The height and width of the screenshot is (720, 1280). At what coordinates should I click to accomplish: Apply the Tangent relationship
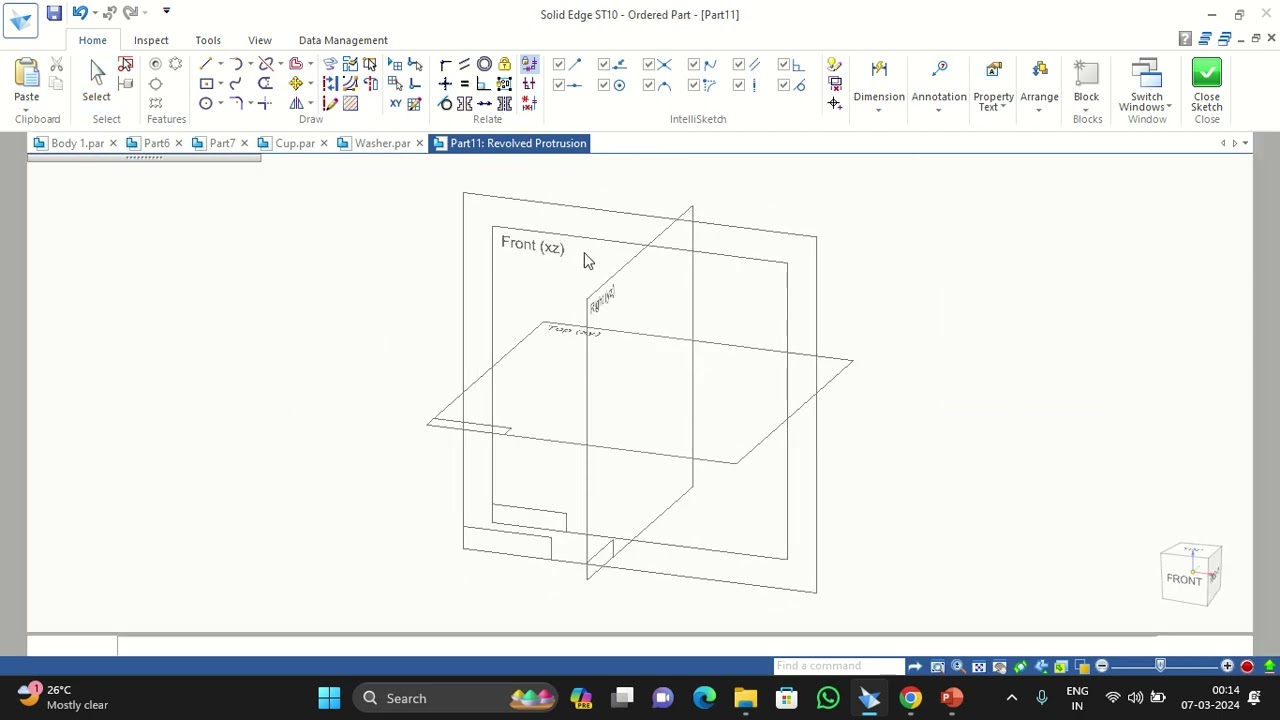pos(445,103)
